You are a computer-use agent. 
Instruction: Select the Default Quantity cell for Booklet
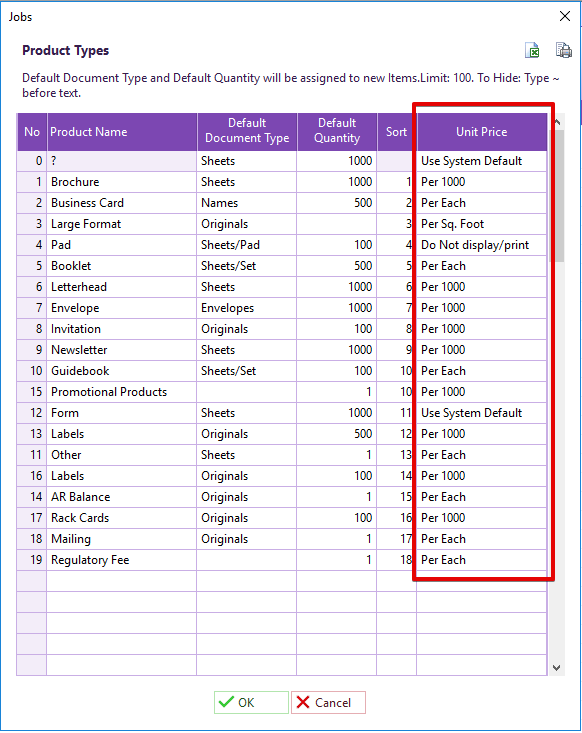(337, 266)
